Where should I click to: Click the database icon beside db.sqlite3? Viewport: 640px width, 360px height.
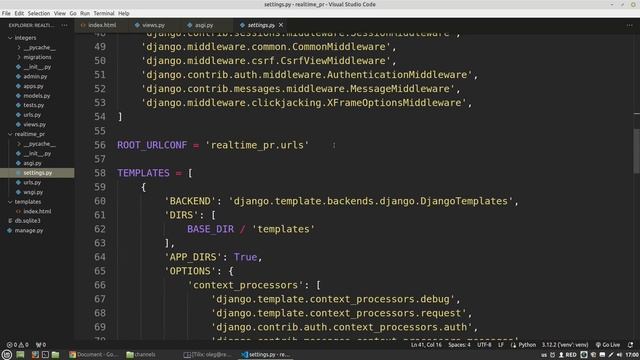coord(10,220)
